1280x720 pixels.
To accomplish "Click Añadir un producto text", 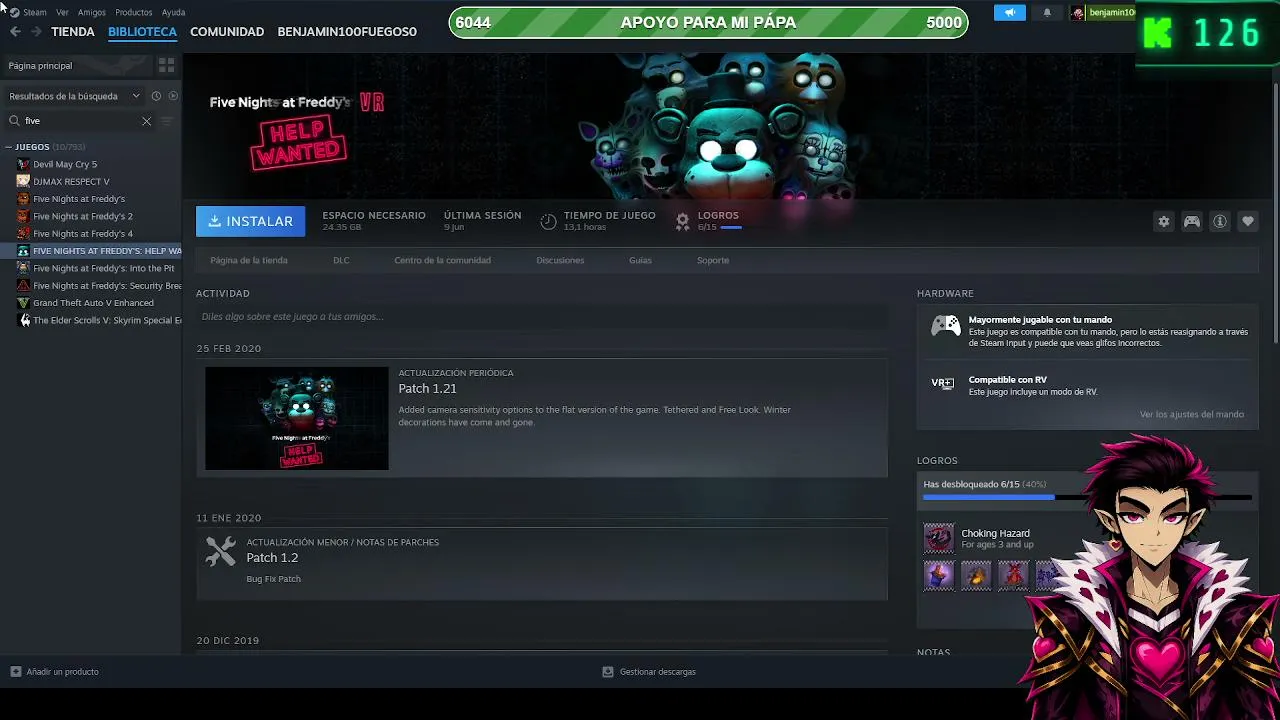I will coord(63,672).
